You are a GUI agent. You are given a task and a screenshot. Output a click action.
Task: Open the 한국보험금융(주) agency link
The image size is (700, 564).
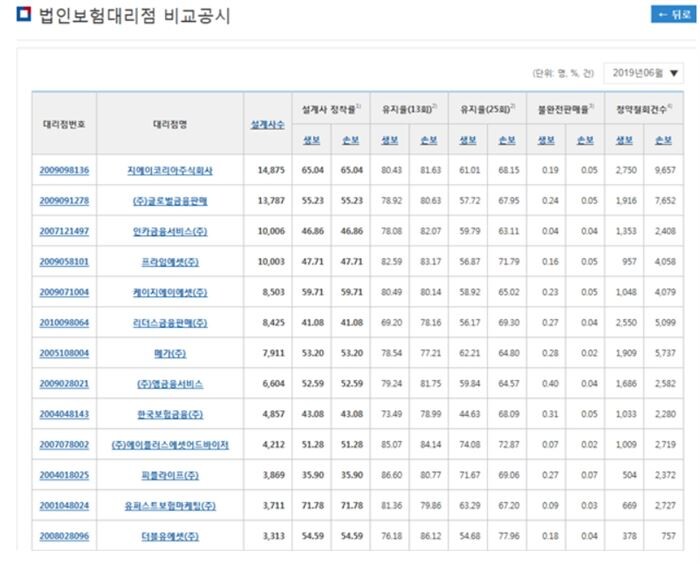[170, 414]
